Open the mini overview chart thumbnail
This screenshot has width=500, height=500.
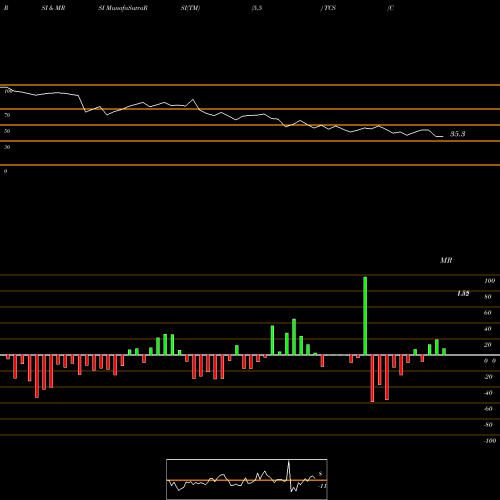coord(247,479)
